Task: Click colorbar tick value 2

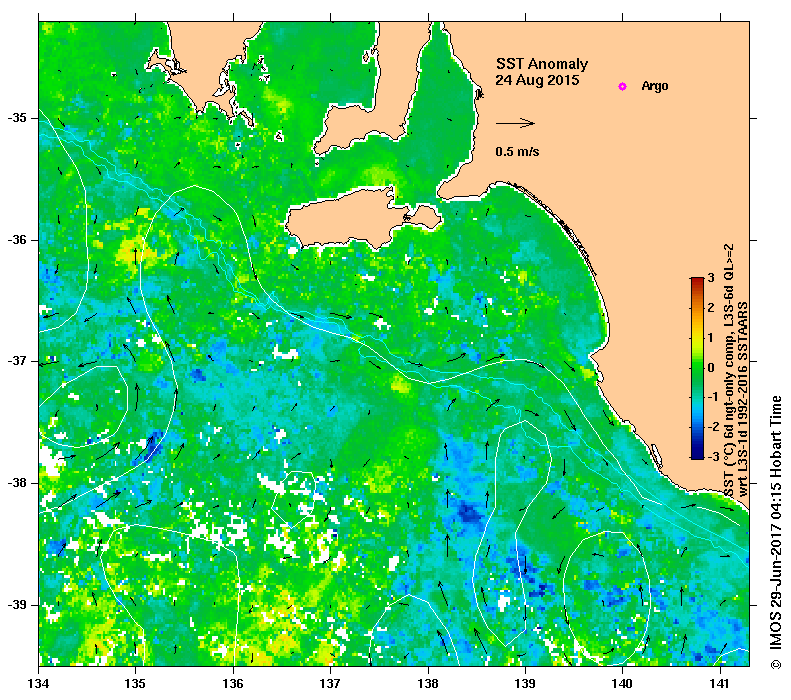Action: click(711, 308)
